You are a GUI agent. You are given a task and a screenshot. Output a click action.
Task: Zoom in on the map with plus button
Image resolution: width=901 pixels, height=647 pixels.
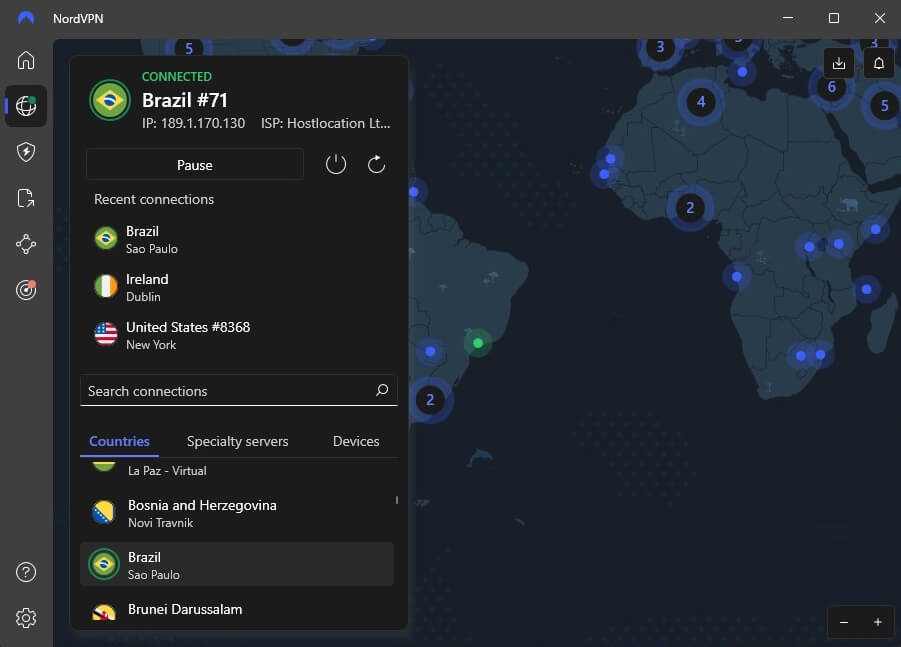point(878,622)
